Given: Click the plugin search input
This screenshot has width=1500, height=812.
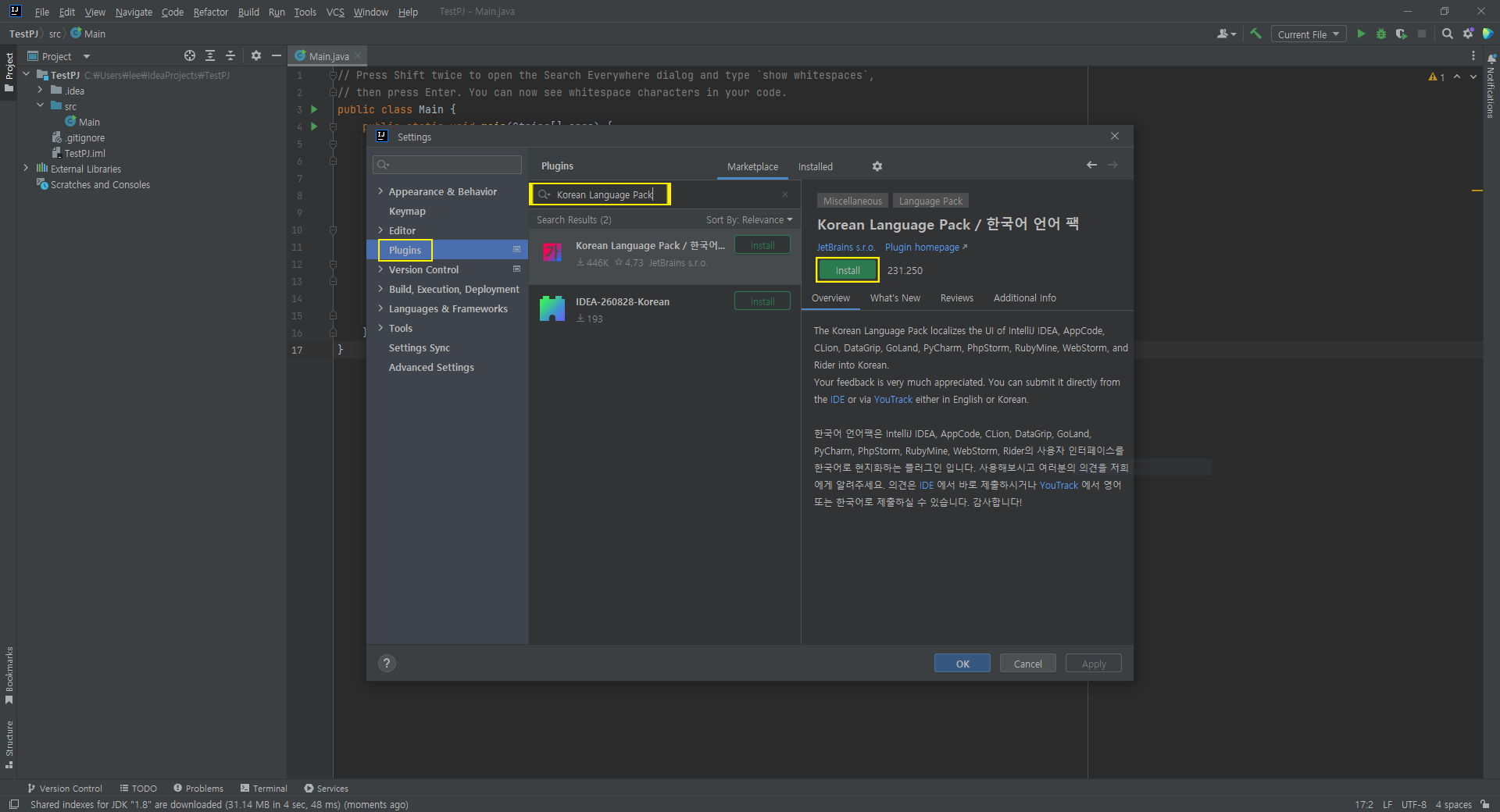Looking at the screenshot, I should 664,194.
